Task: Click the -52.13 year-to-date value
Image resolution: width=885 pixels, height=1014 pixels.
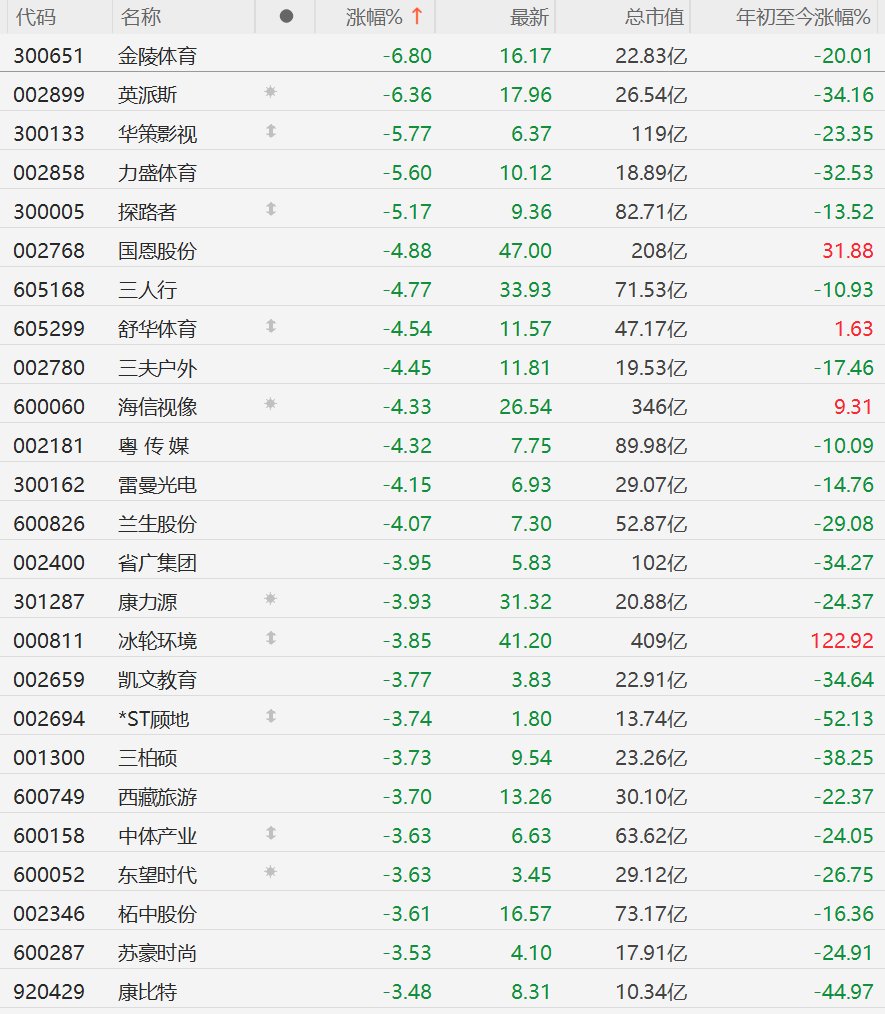Action: coord(844,719)
